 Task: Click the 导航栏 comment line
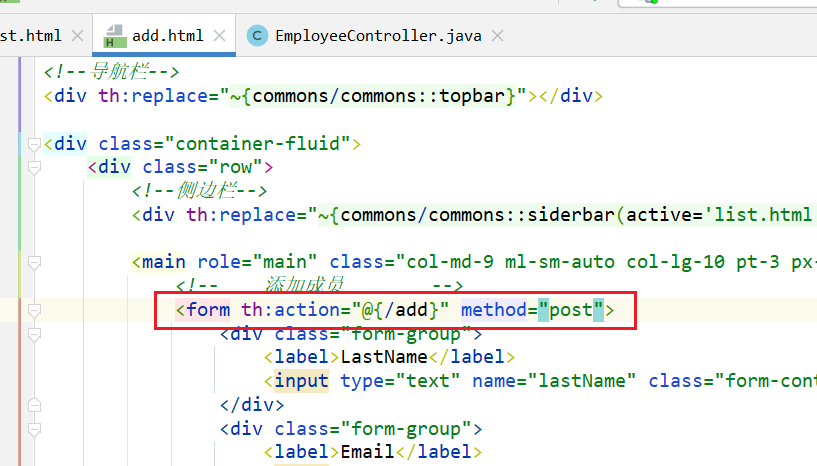(110, 72)
